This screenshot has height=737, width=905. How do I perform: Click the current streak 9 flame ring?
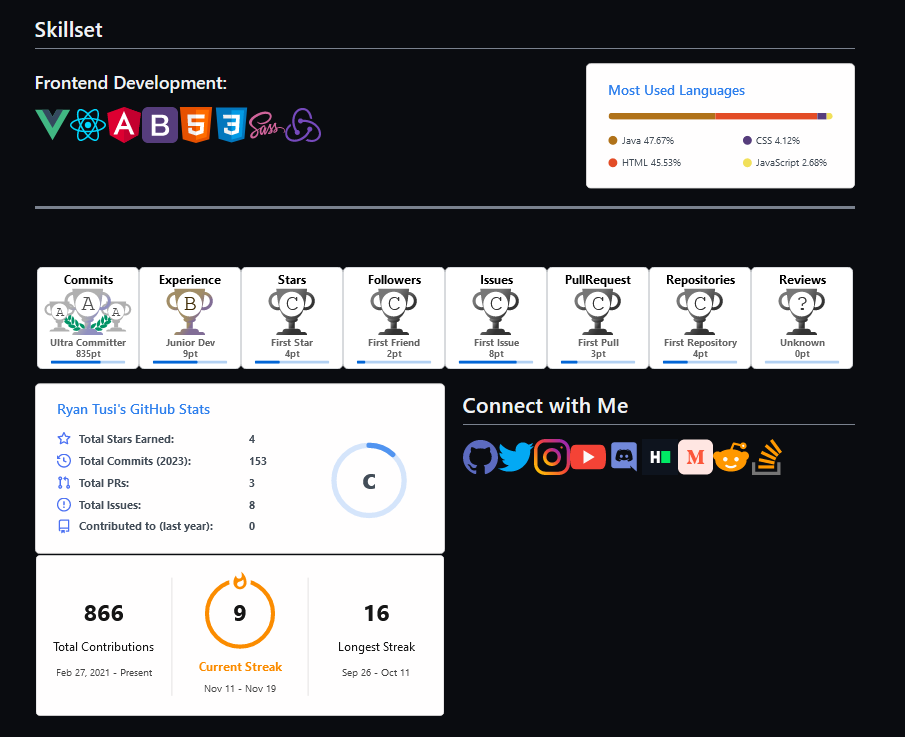coord(240,612)
